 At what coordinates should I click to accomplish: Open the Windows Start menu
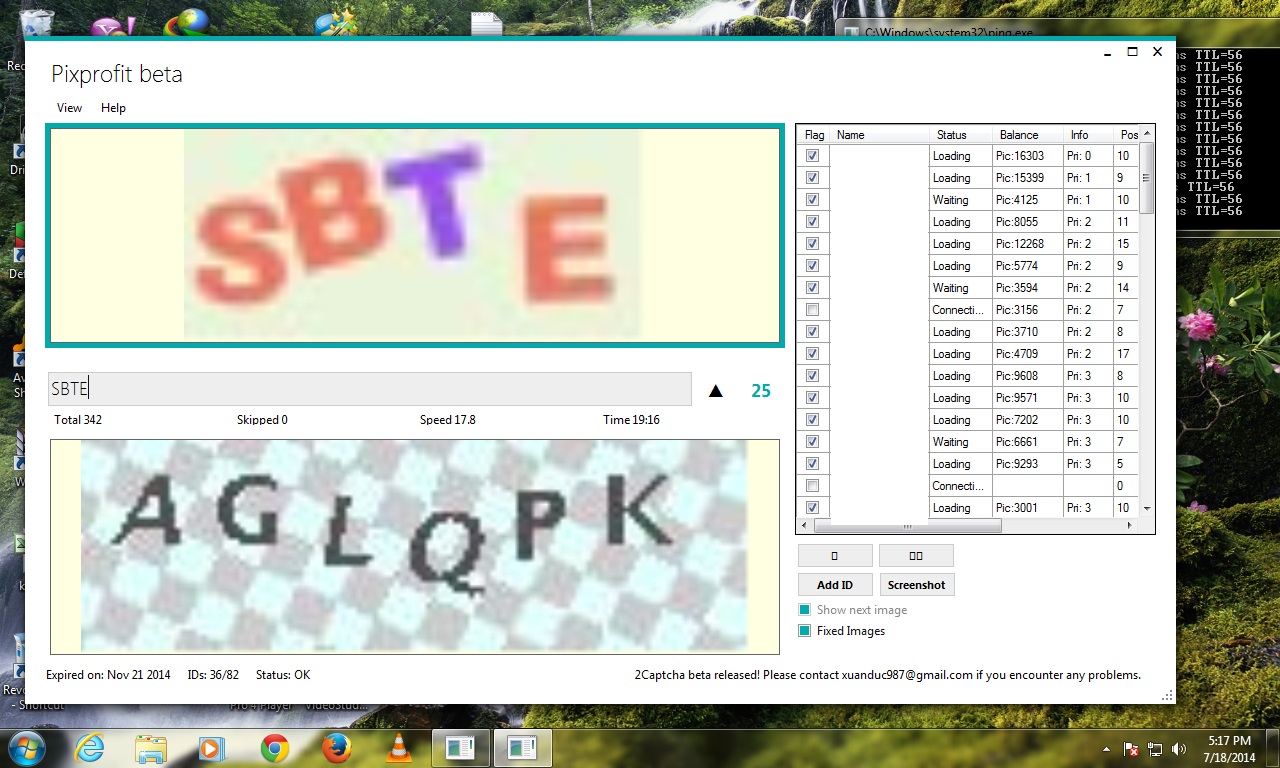click(27, 747)
